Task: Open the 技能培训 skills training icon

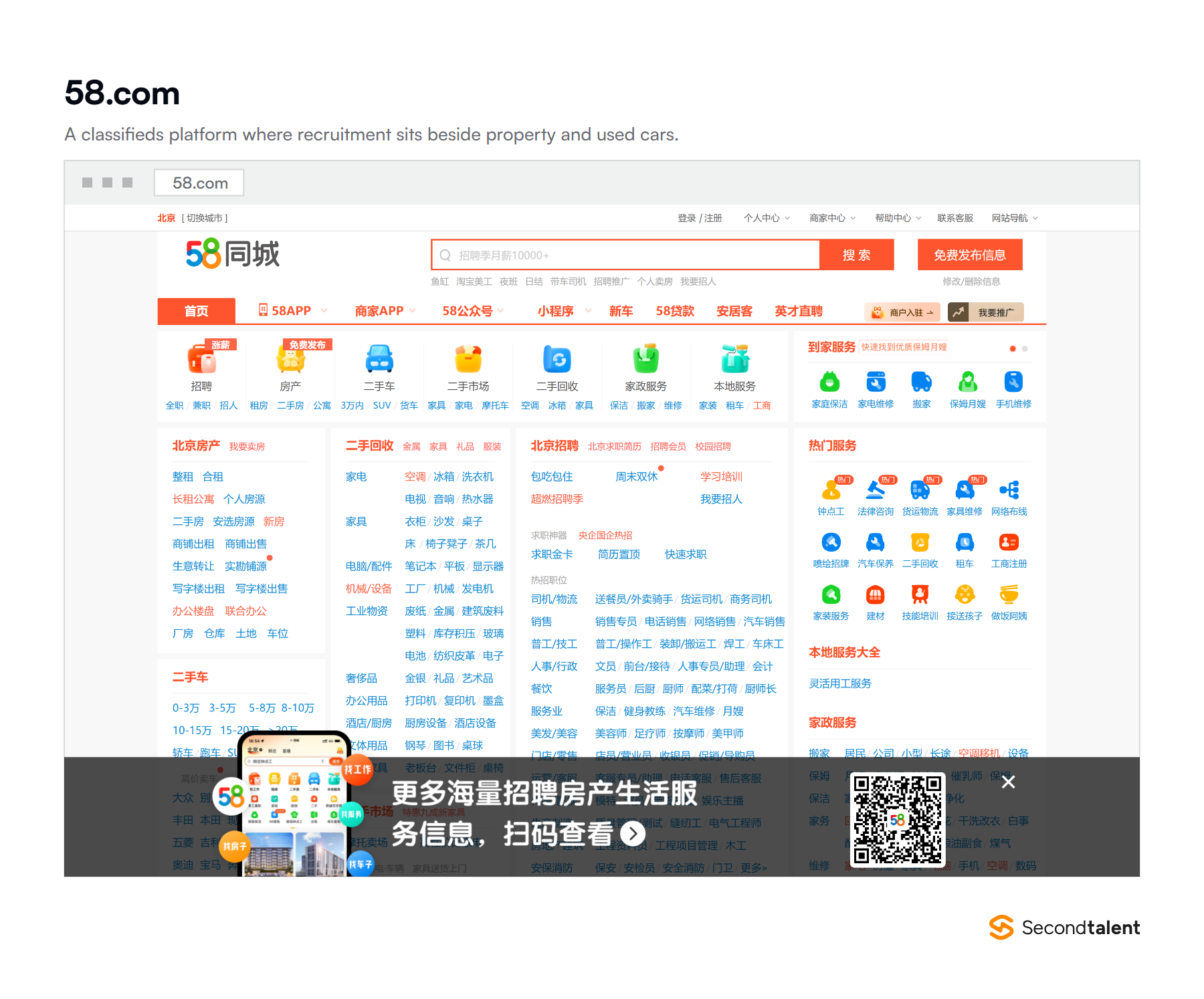Action: [x=920, y=594]
